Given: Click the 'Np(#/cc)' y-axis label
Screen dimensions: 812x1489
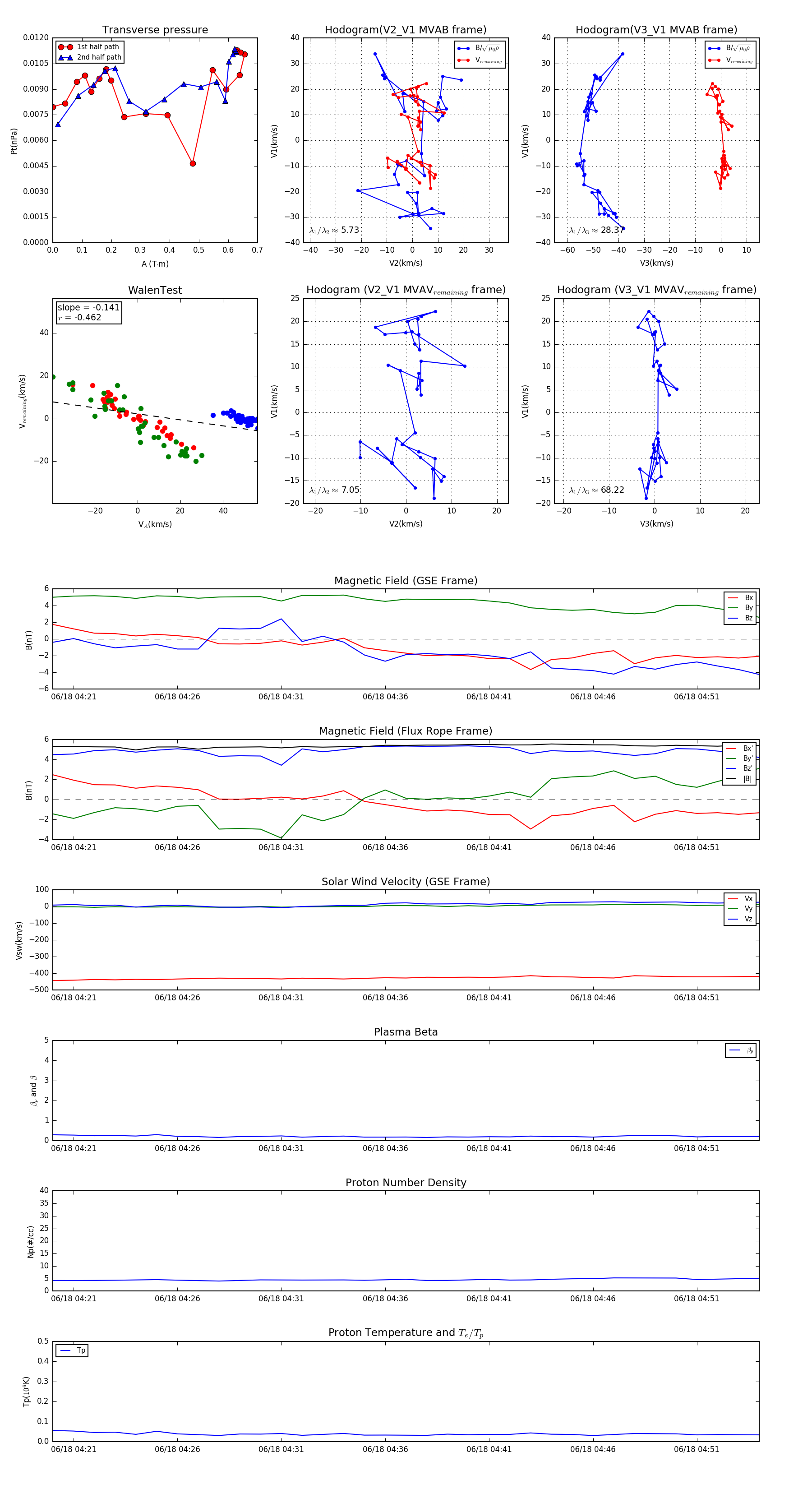Looking at the screenshot, I should (x=31, y=1242).
